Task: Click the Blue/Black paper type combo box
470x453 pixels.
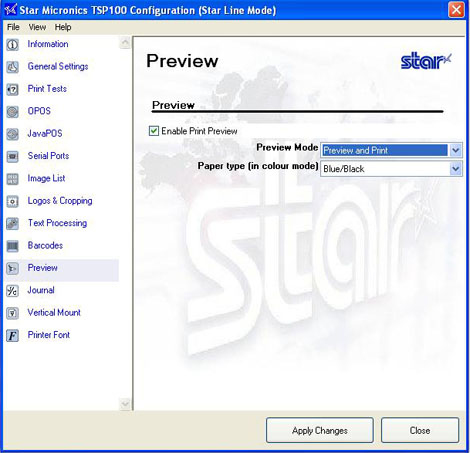Action: click(x=391, y=169)
